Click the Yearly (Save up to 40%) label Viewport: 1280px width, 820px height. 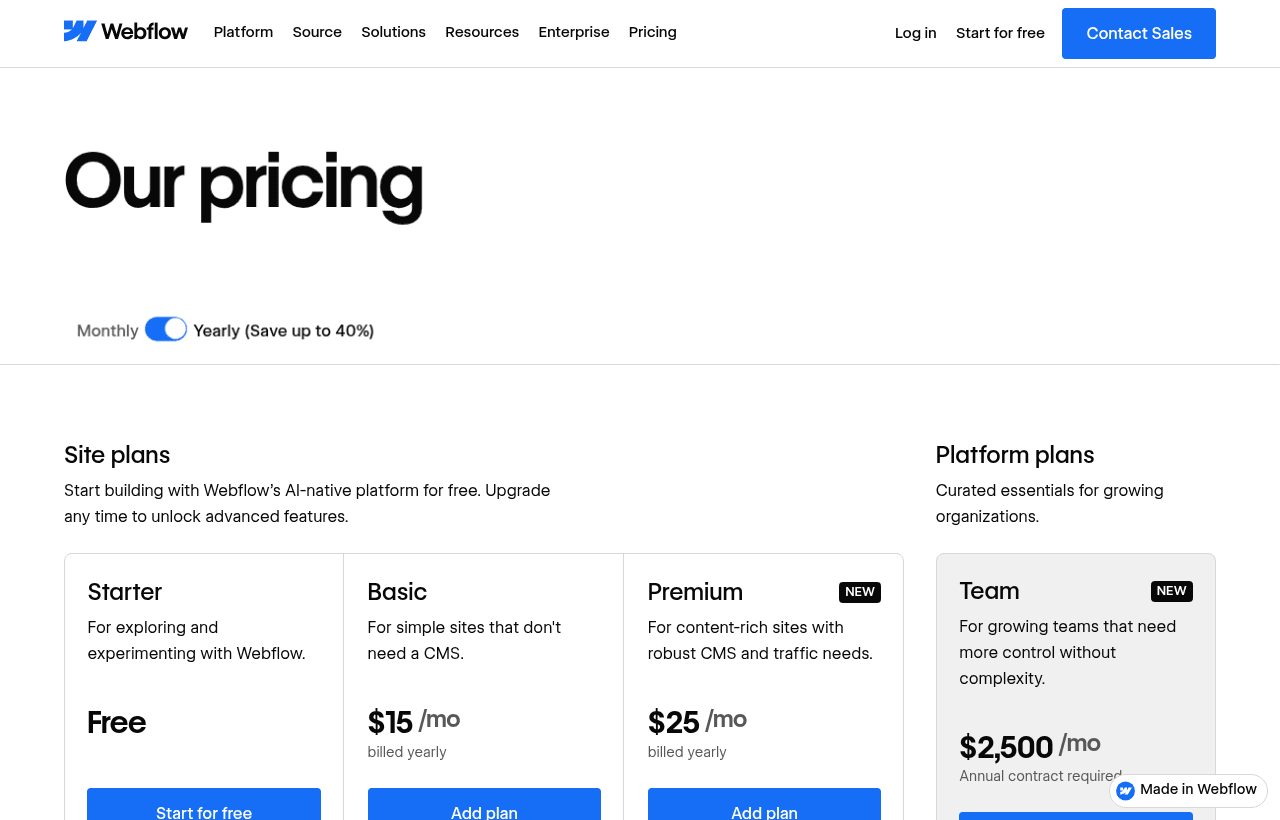point(284,330)
